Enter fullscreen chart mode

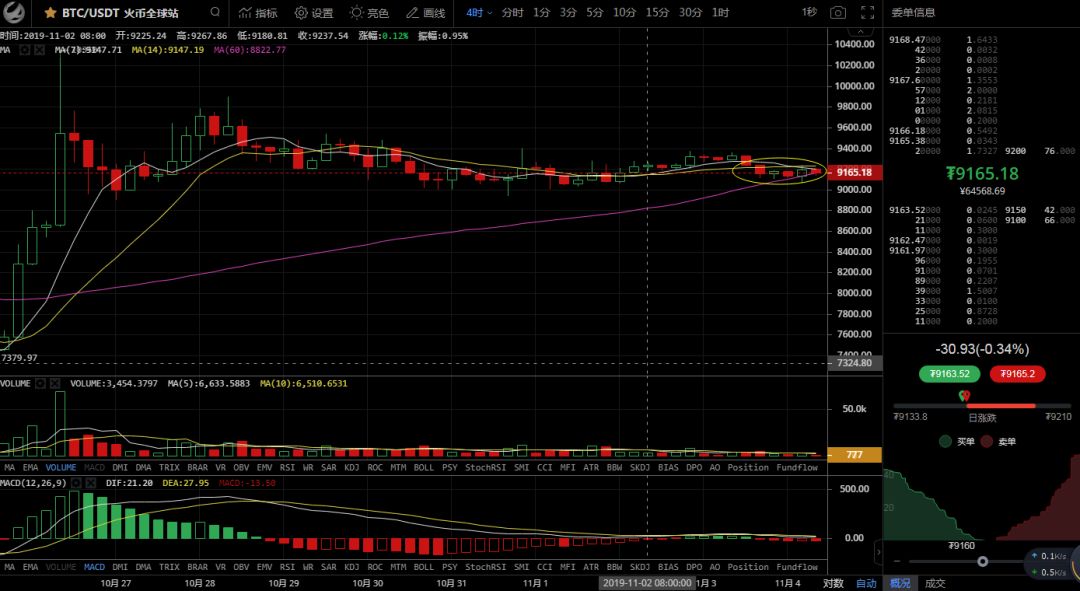coord(867,13)
